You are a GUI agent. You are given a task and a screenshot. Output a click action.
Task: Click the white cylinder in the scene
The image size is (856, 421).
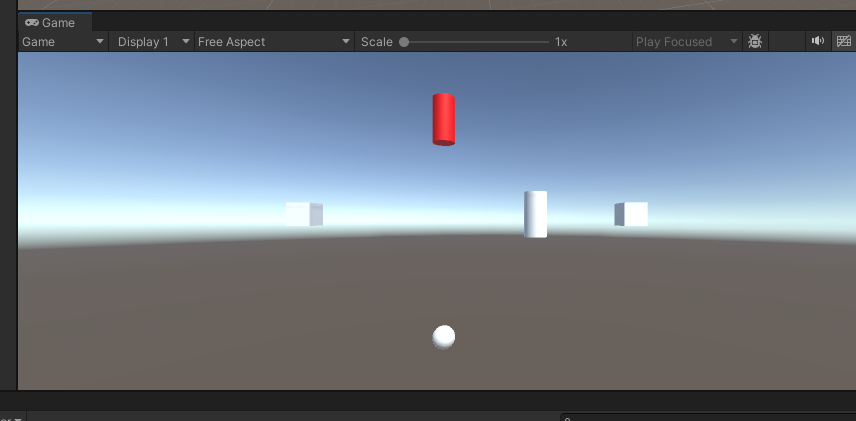coord(536,214)
